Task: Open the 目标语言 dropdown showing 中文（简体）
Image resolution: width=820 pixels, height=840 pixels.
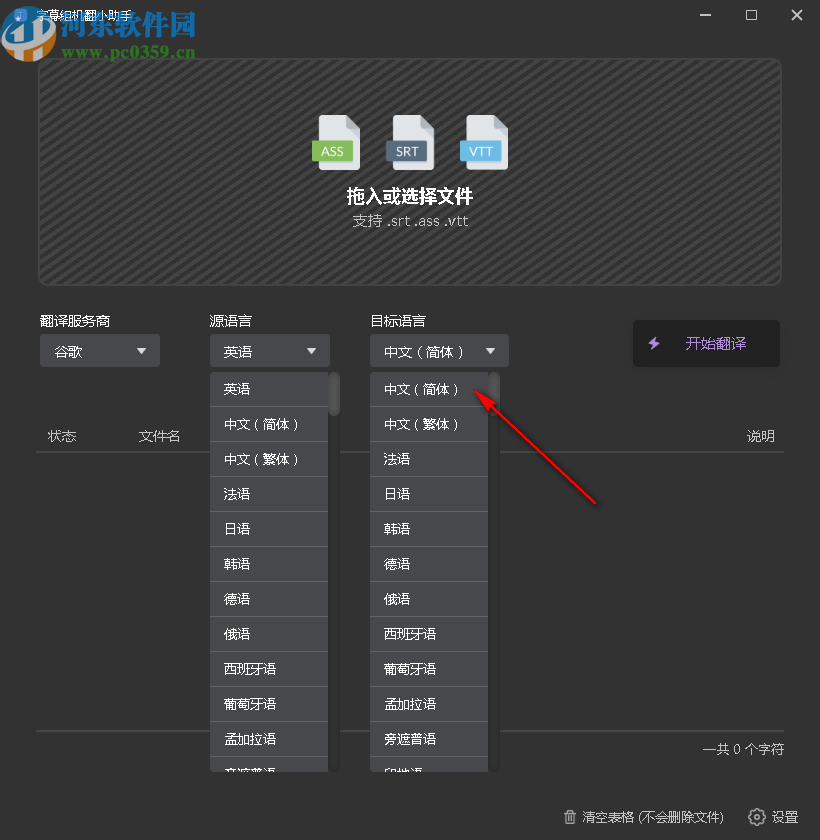Action: [x=441, y=350]
